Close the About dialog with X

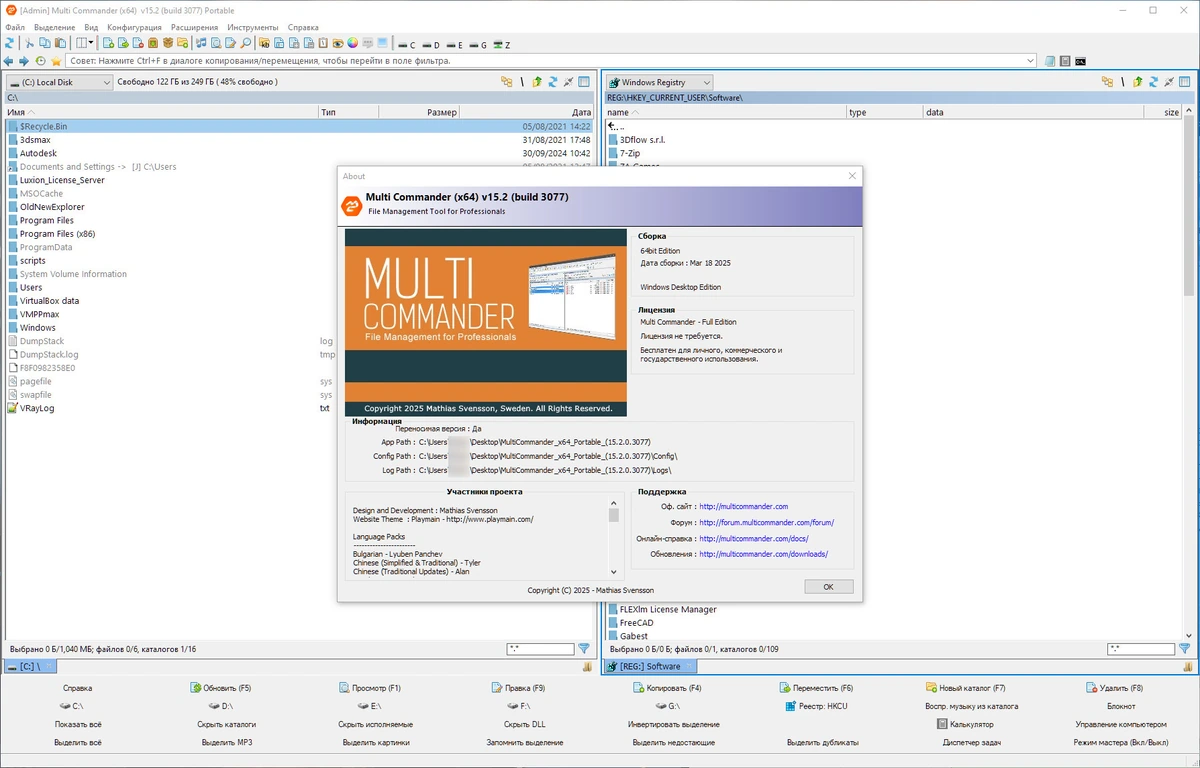coord(852,176)
